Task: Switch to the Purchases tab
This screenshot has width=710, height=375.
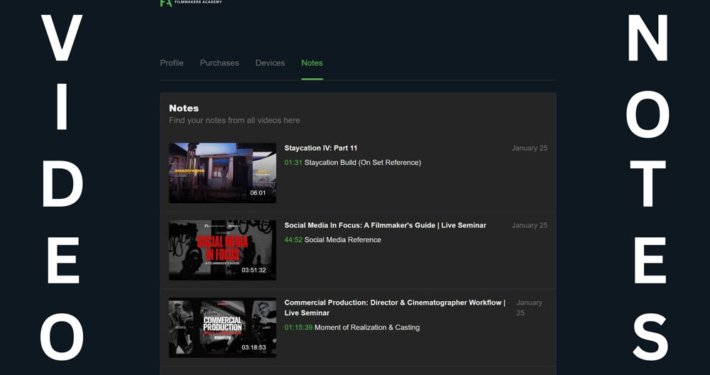Action: point(219,63)
